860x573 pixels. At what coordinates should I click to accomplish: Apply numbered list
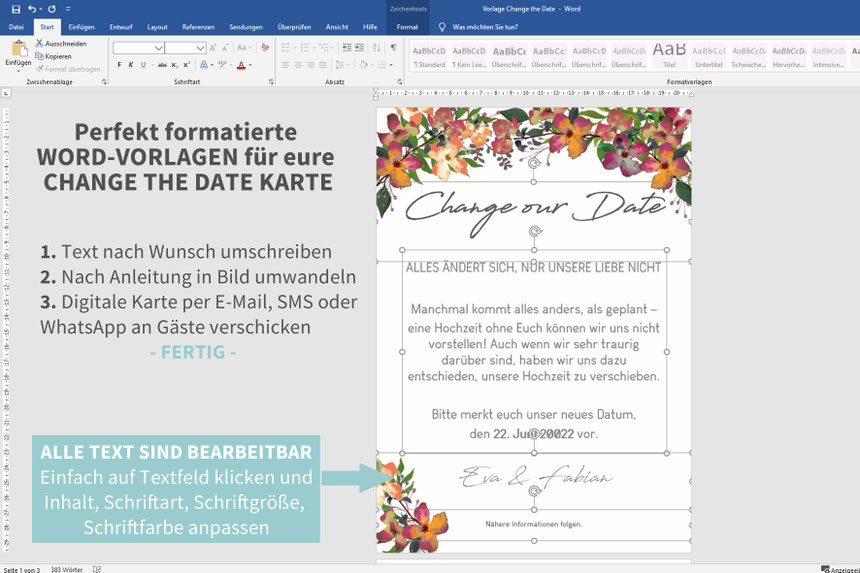307,48
